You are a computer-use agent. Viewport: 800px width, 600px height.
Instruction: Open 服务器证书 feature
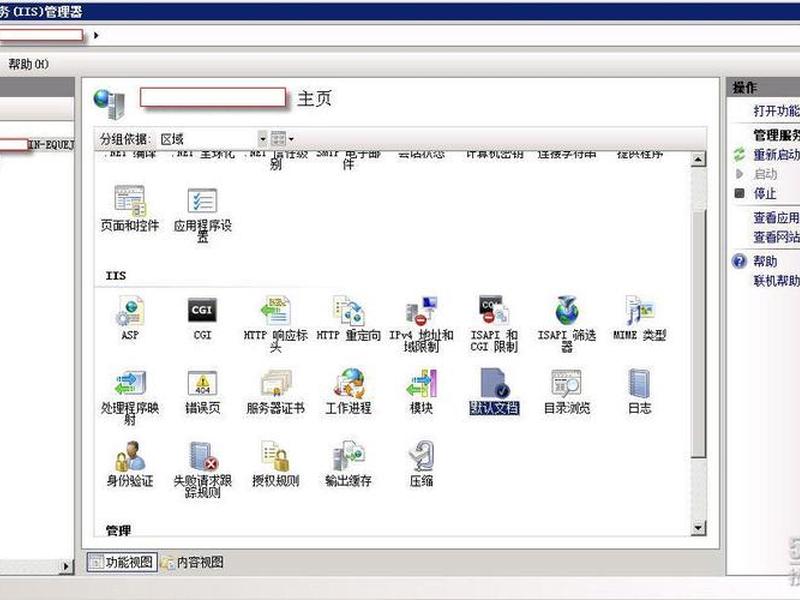click(x=276, y=392)
